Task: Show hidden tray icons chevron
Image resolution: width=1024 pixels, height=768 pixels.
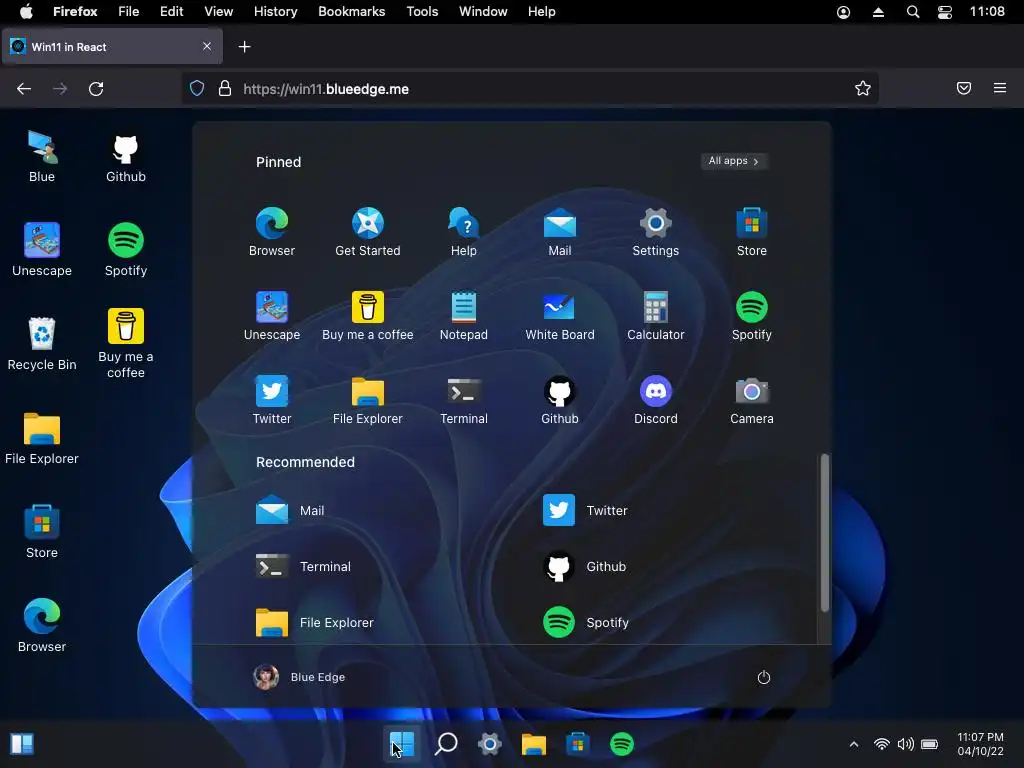Action: pyautogui.click(x=854, y=744)
